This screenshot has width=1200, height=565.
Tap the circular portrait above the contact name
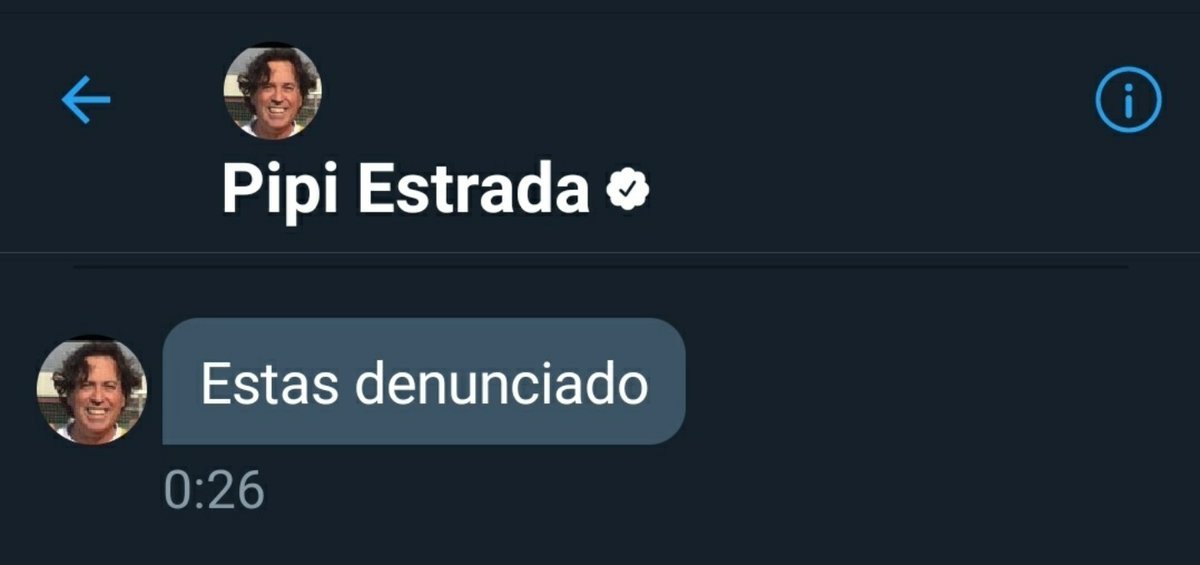[272, 92]
